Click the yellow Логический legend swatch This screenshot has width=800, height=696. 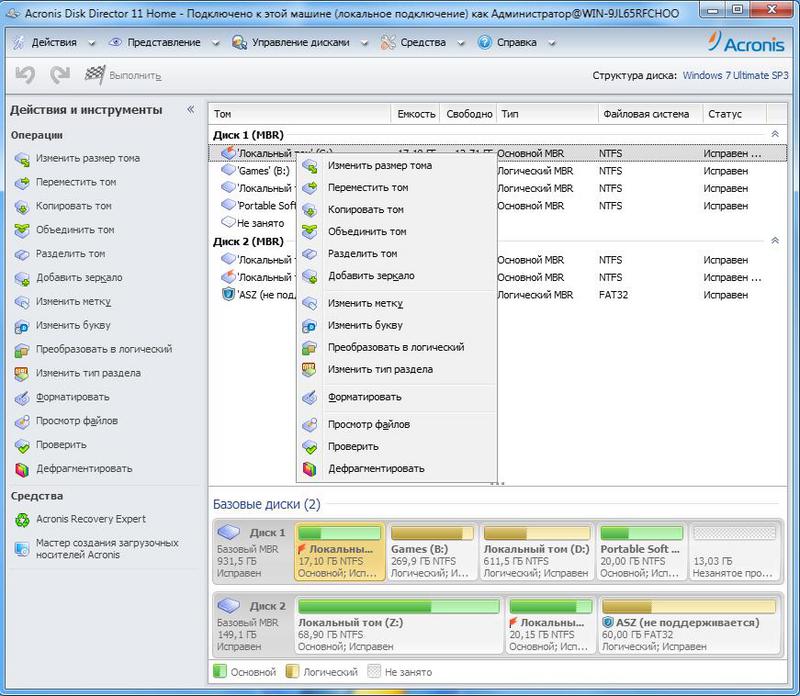pyautogui.click(x=292, y=671)
